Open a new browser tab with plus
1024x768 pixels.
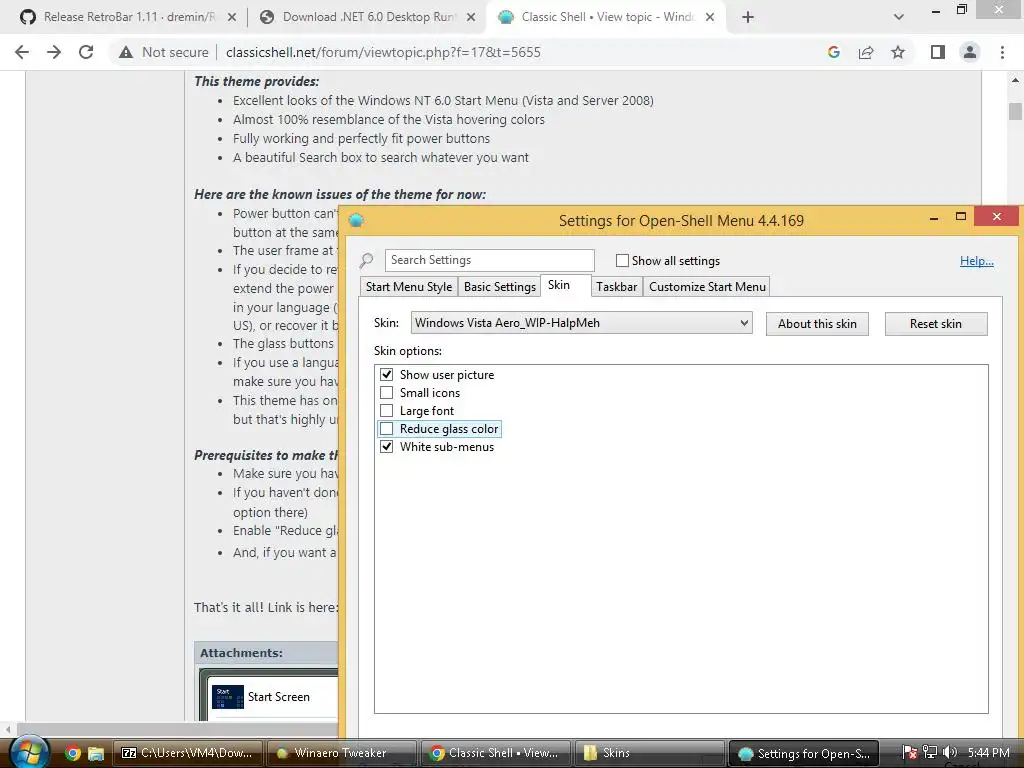click(748, 17)
